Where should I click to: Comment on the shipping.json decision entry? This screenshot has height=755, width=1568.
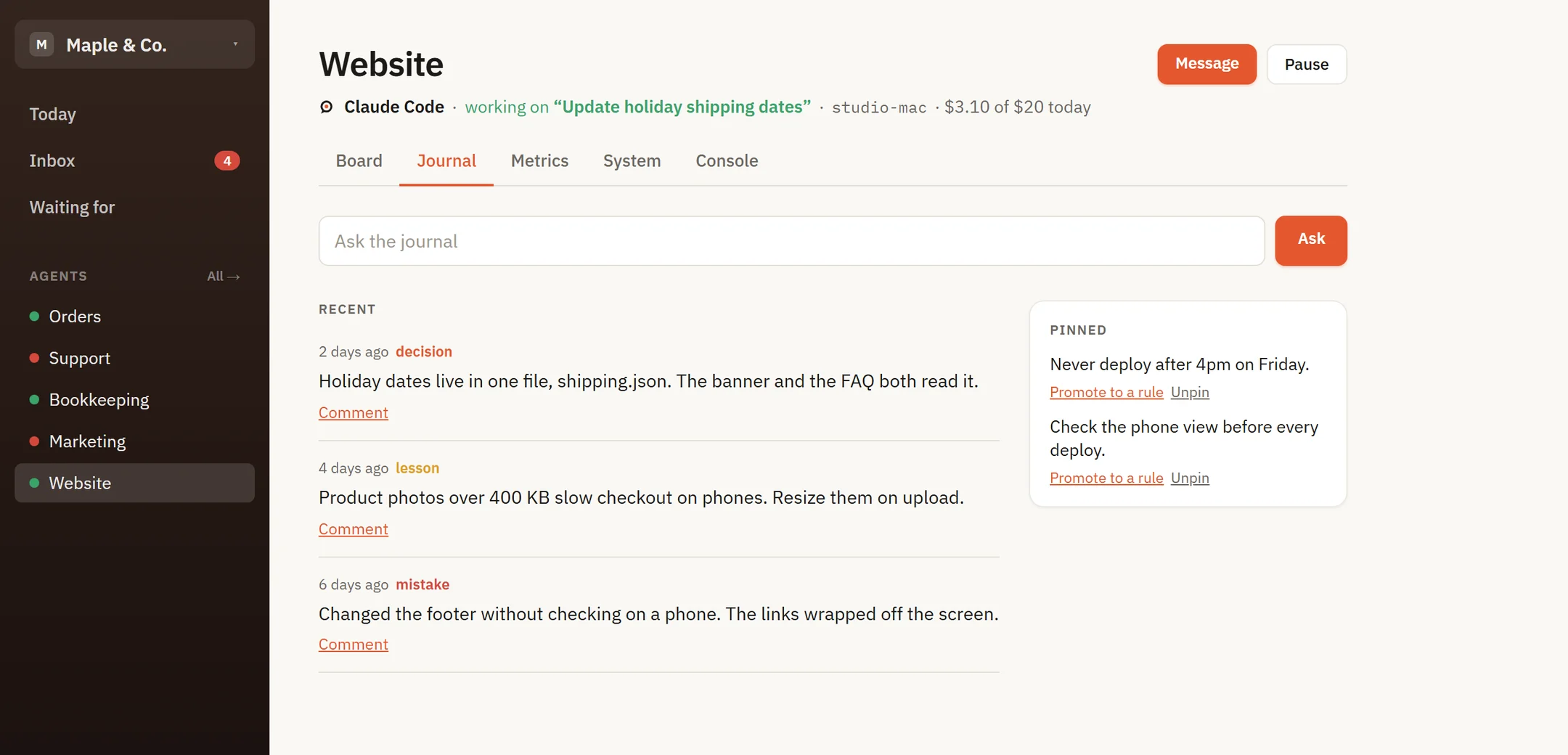(x=354, y=412)
